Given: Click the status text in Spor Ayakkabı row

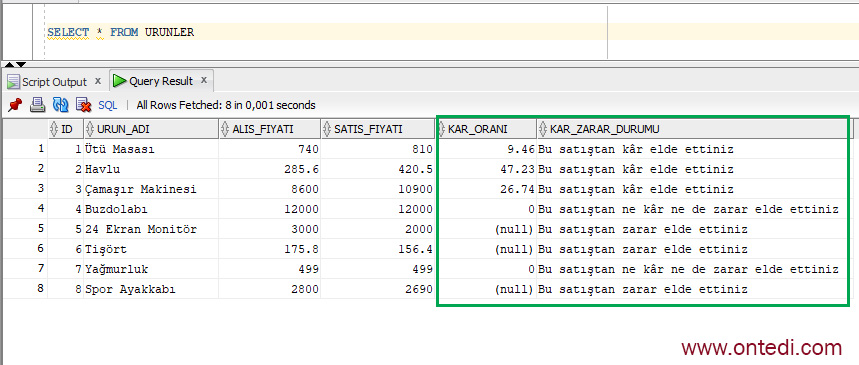Looking at the screenshot, I should click(x=643, y=289).
